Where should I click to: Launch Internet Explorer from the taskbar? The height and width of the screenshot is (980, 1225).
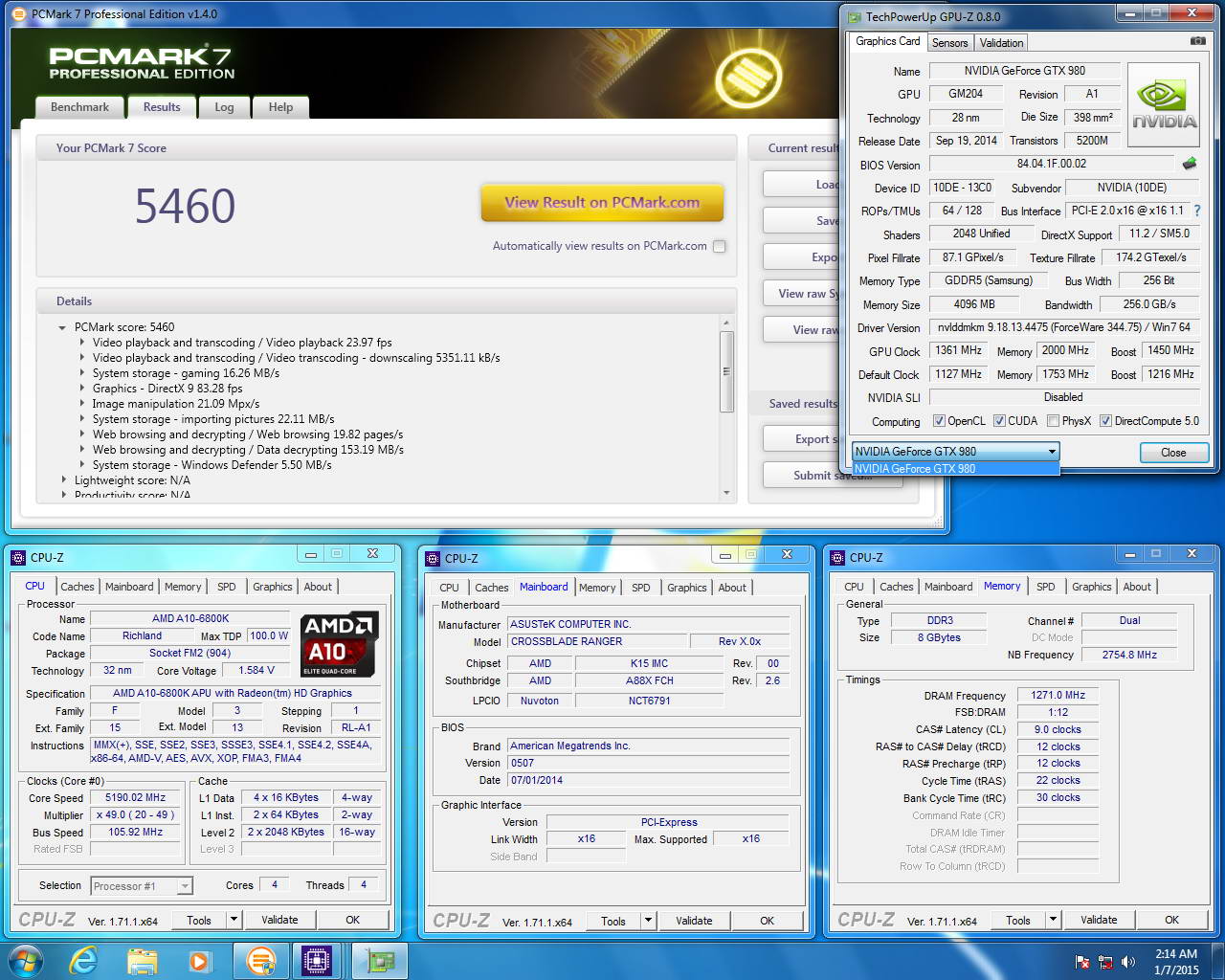click(x=83, y=961)
